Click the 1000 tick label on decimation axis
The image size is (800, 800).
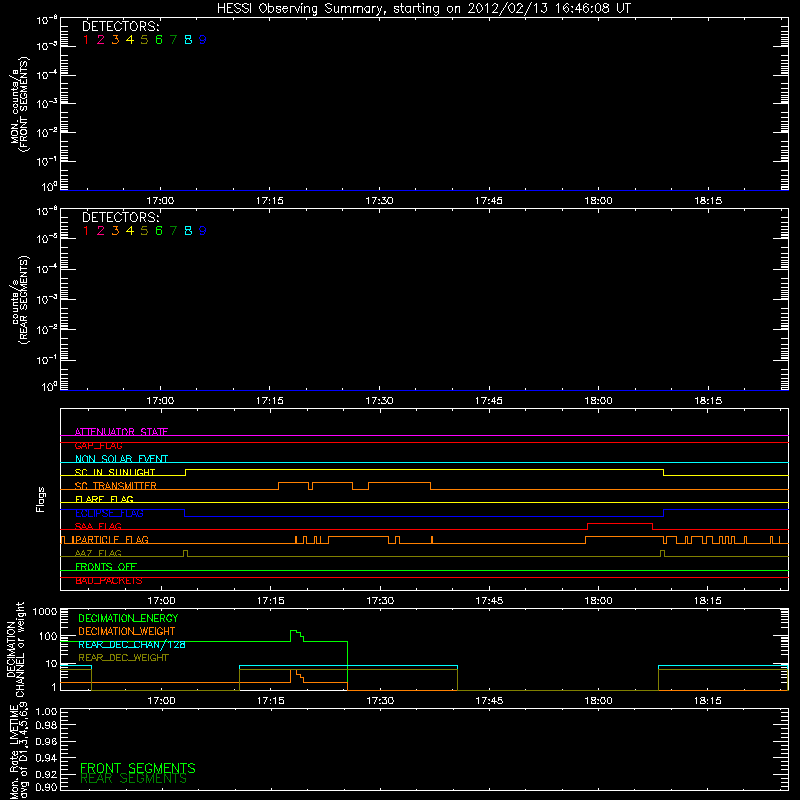(45, 612)
